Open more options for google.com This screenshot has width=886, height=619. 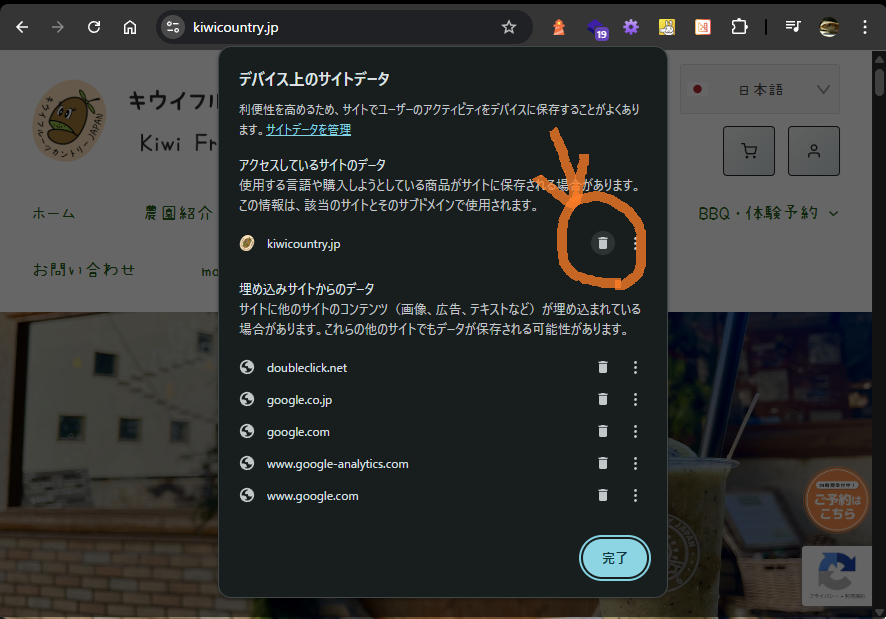coord(635,431)
